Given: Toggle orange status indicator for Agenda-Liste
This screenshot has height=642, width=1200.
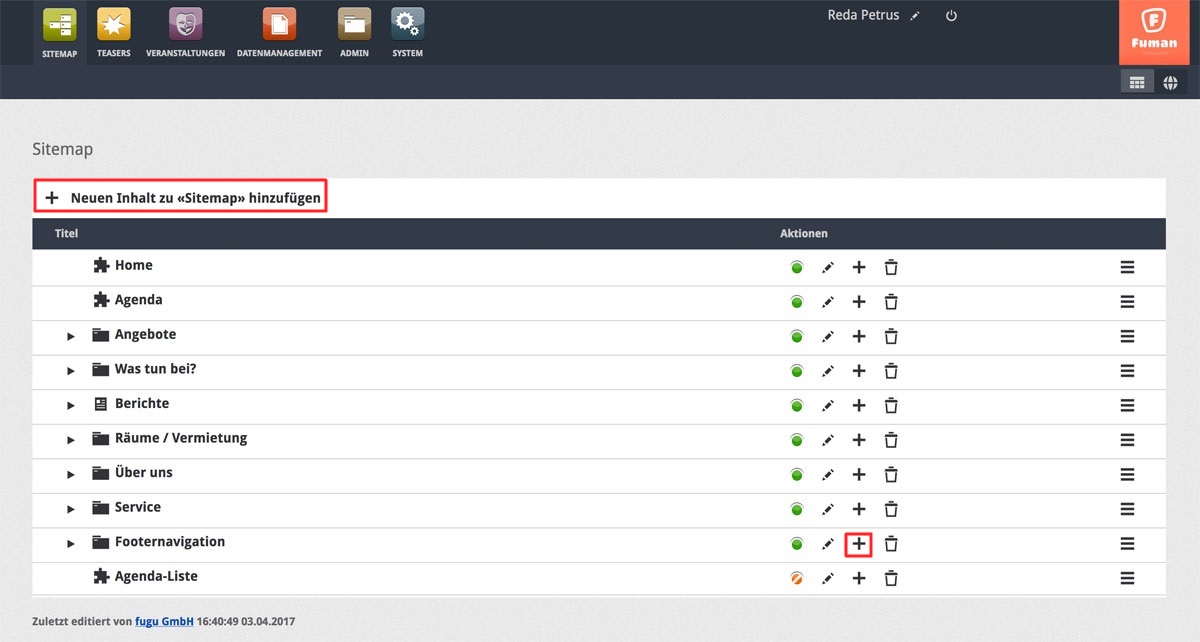Looking at the screenshot, I should (x=797, y=578).
